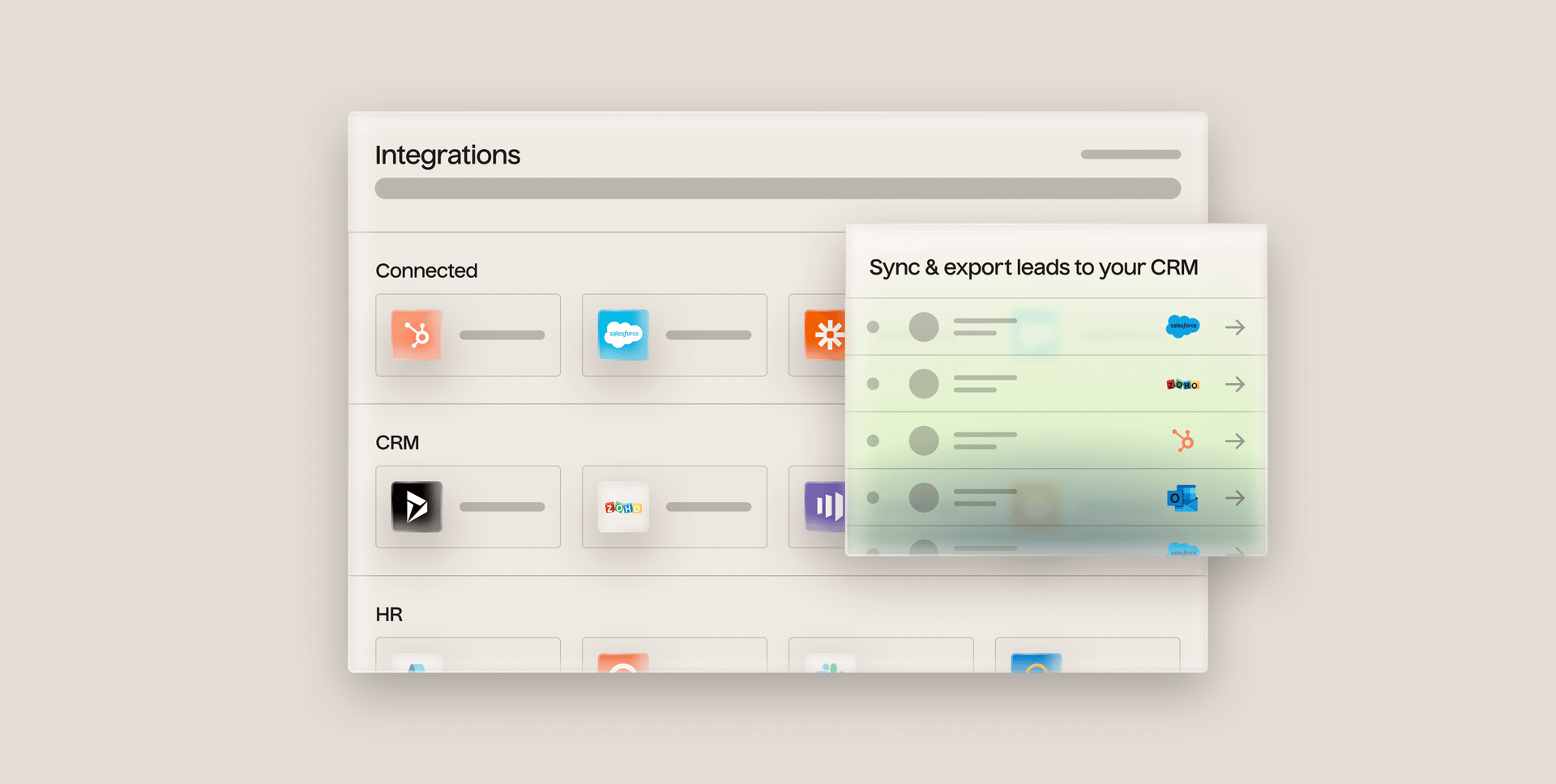Jump to the HR section heading
1556x784 pixels.
[389, 615]
